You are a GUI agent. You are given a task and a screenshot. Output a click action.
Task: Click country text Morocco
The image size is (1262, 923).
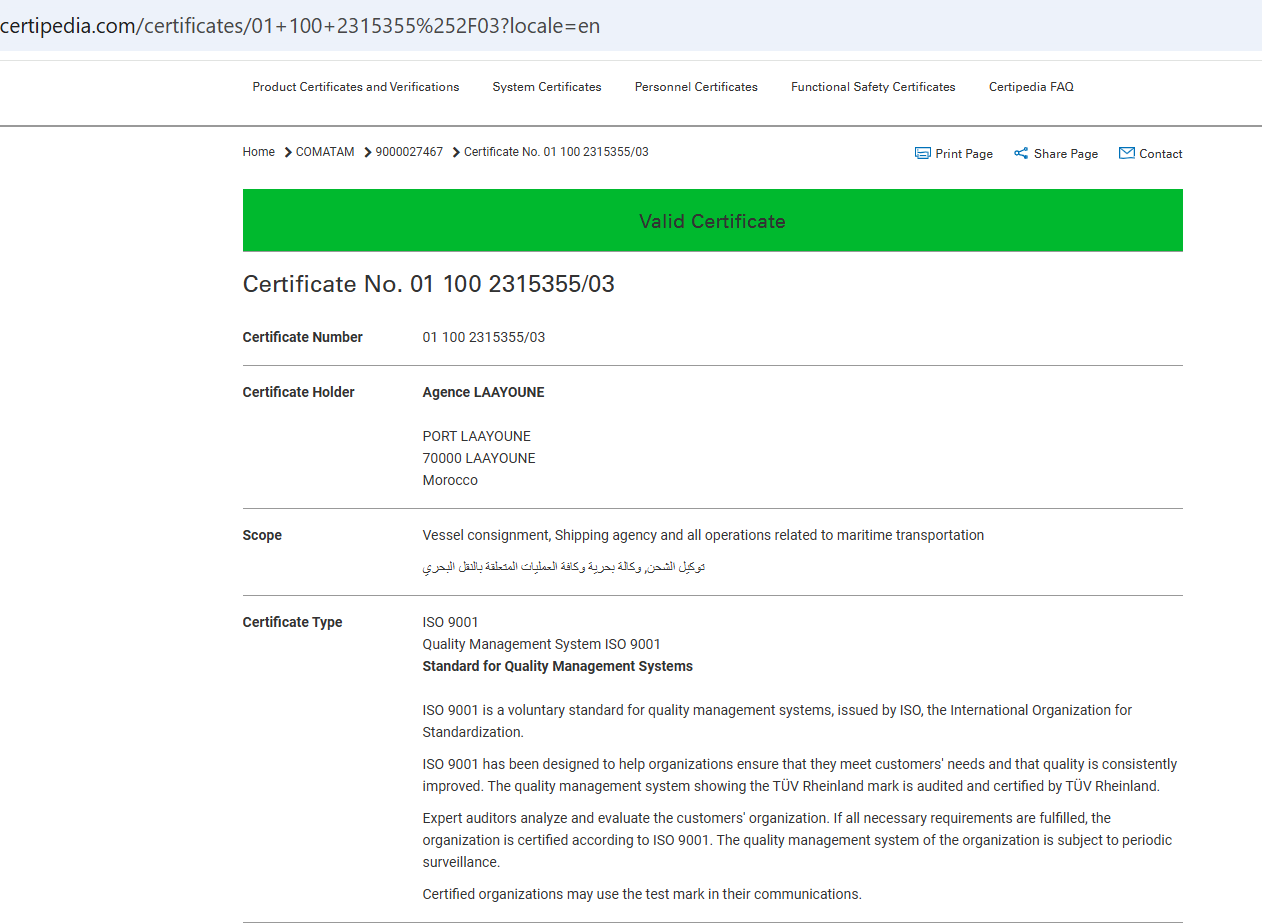click(450, 480)
